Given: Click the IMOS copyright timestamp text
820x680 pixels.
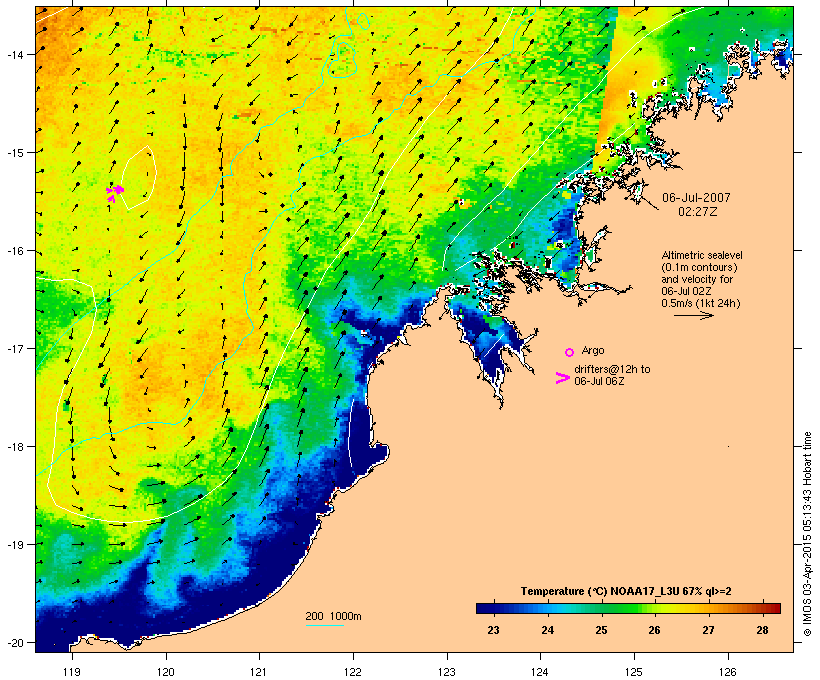Looking at the screenshot, I should pyautogui.click(x=807, y=534).
